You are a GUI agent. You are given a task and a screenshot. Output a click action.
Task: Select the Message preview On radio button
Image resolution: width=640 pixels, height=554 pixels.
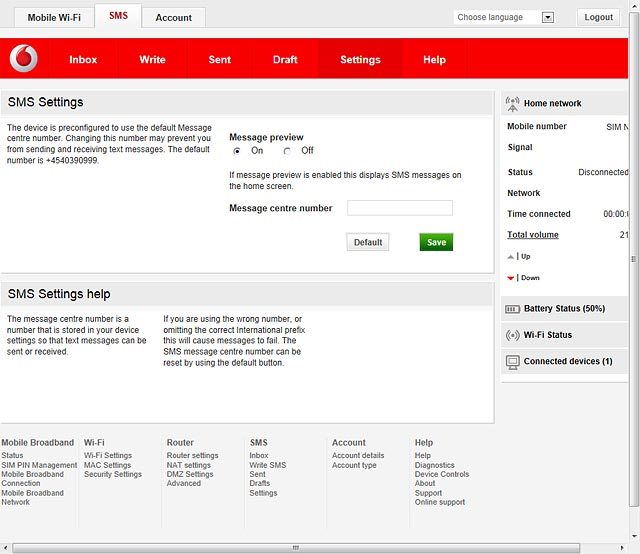click(x=237, y=151)
